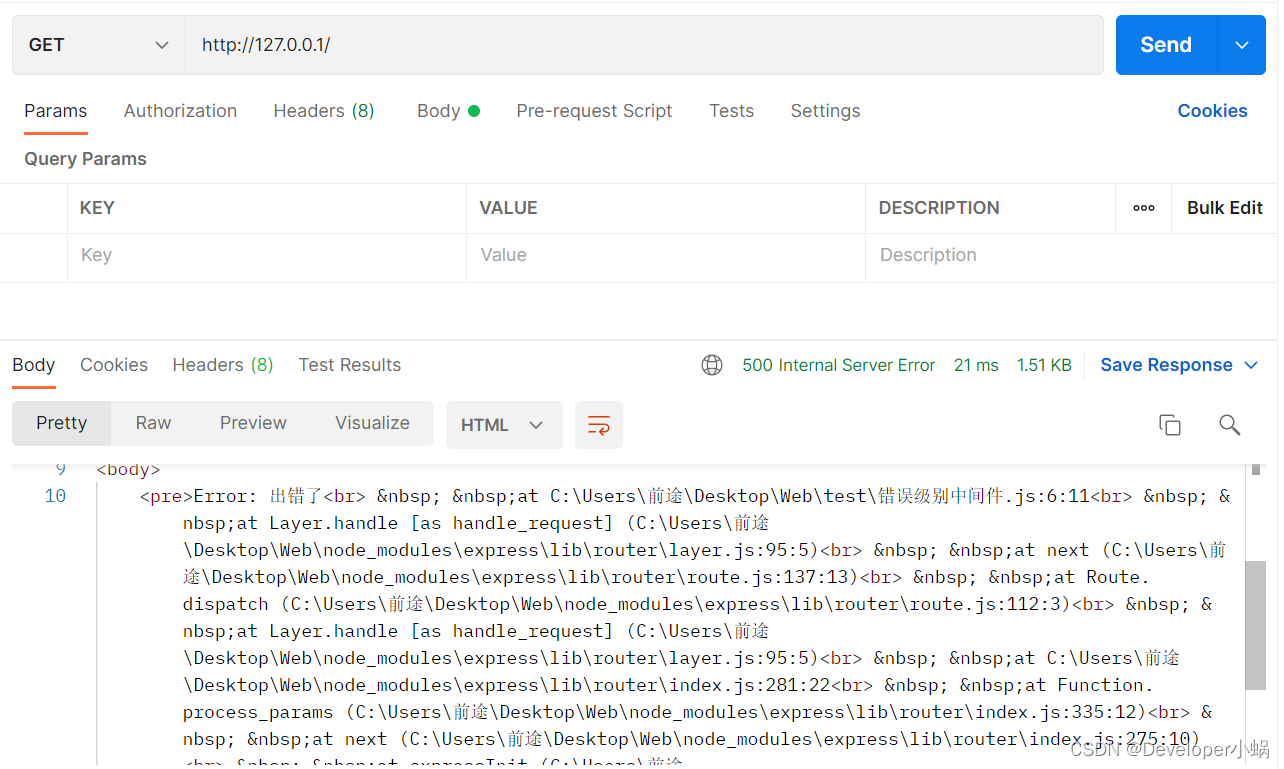Open the request Body tab

(448, 111)
